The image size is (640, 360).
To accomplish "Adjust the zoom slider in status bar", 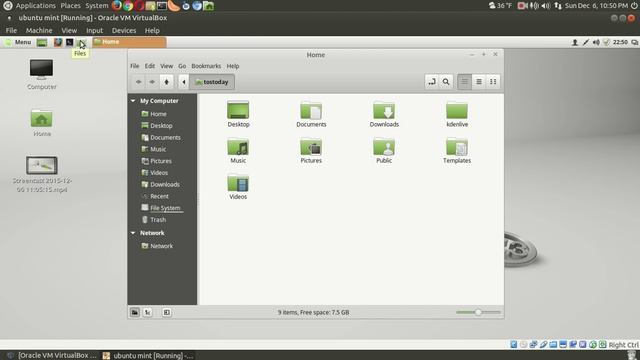I will pyautogui.click(x=478, y=312).
